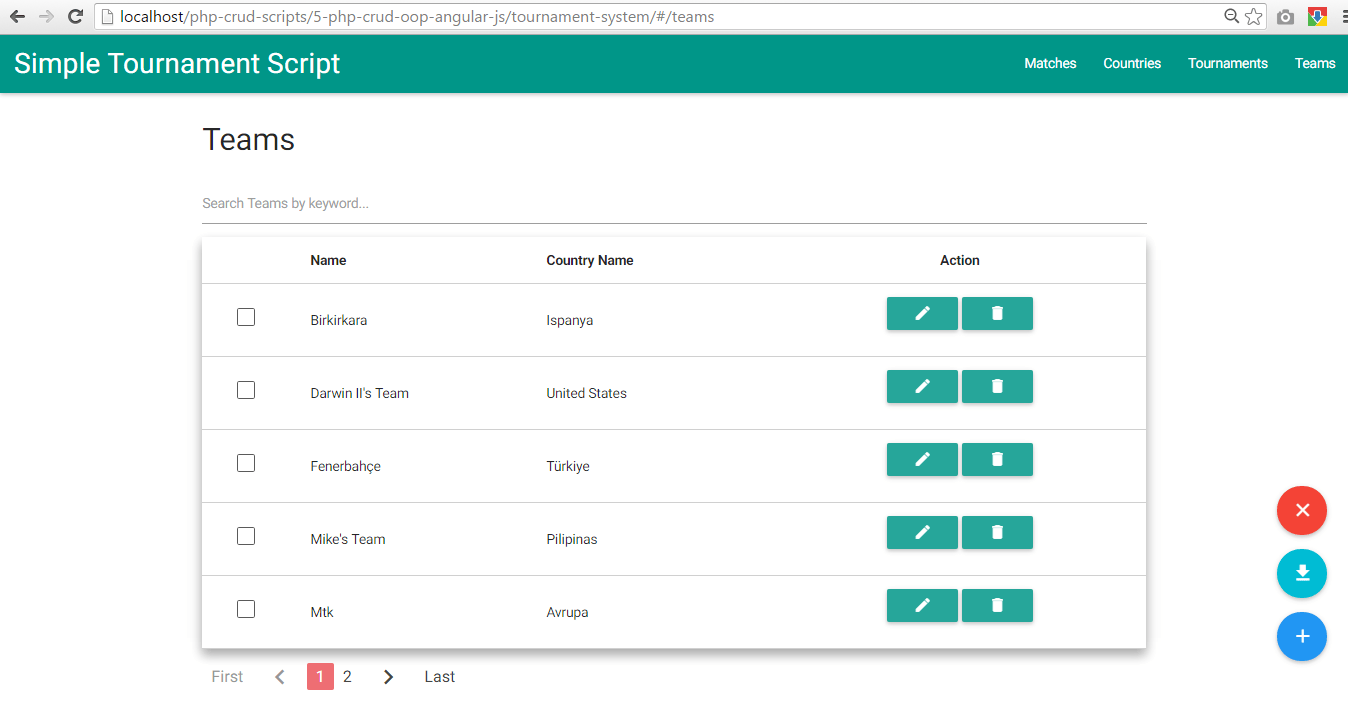Open the Matches nav item
The image size is (1348, 702).
1050,63
